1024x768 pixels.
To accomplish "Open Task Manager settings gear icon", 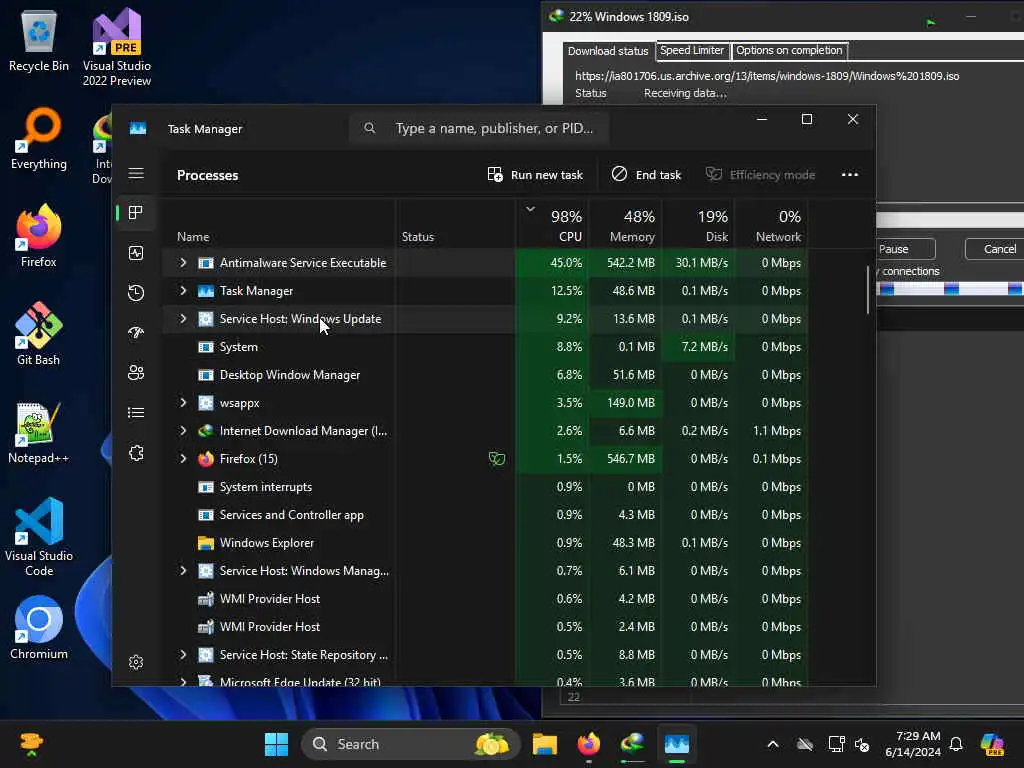I will click(x=136, y=662).
